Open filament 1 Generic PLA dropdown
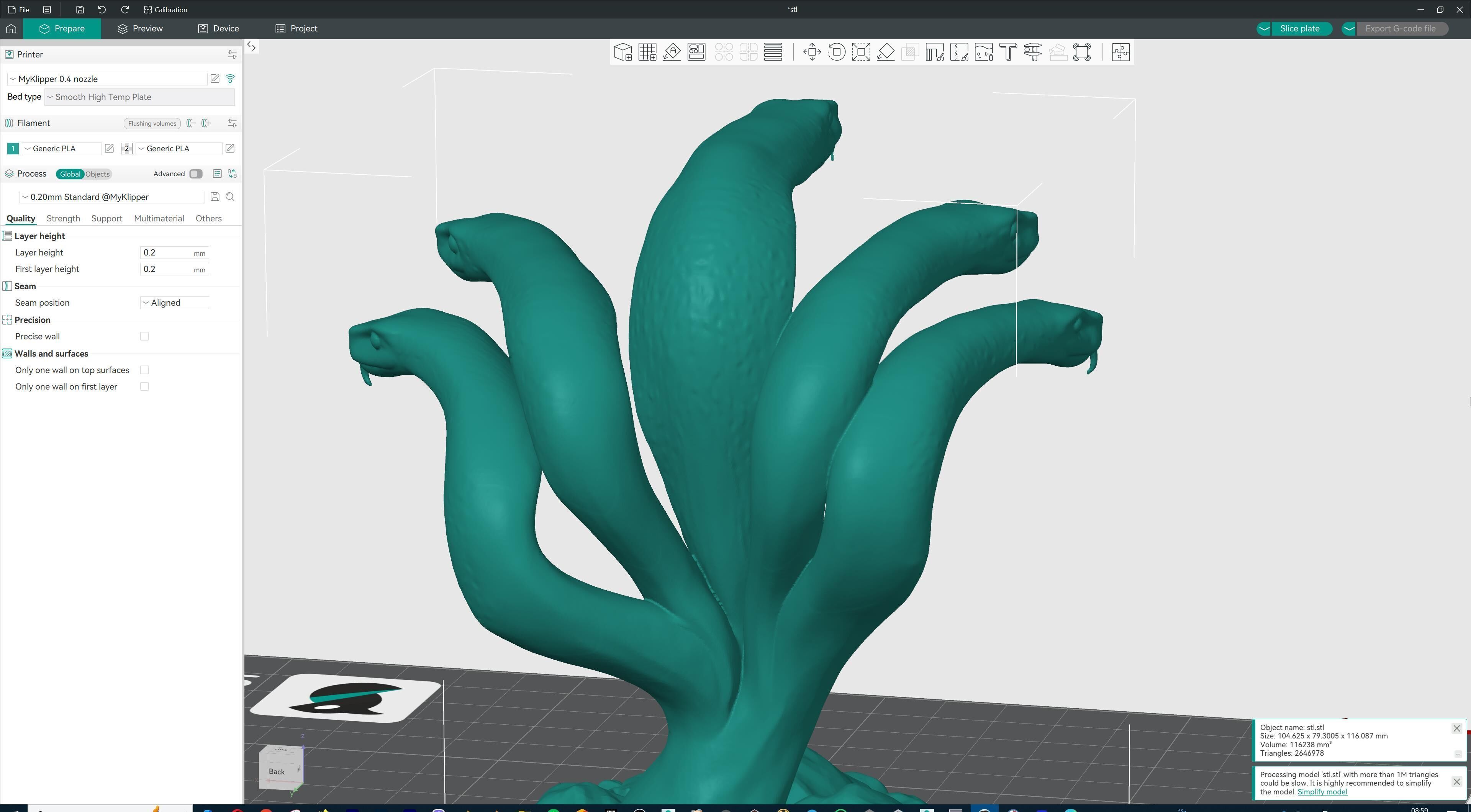Image resolution: width=1471 pixels, height=812 pixels. click(x=62, y=149)
